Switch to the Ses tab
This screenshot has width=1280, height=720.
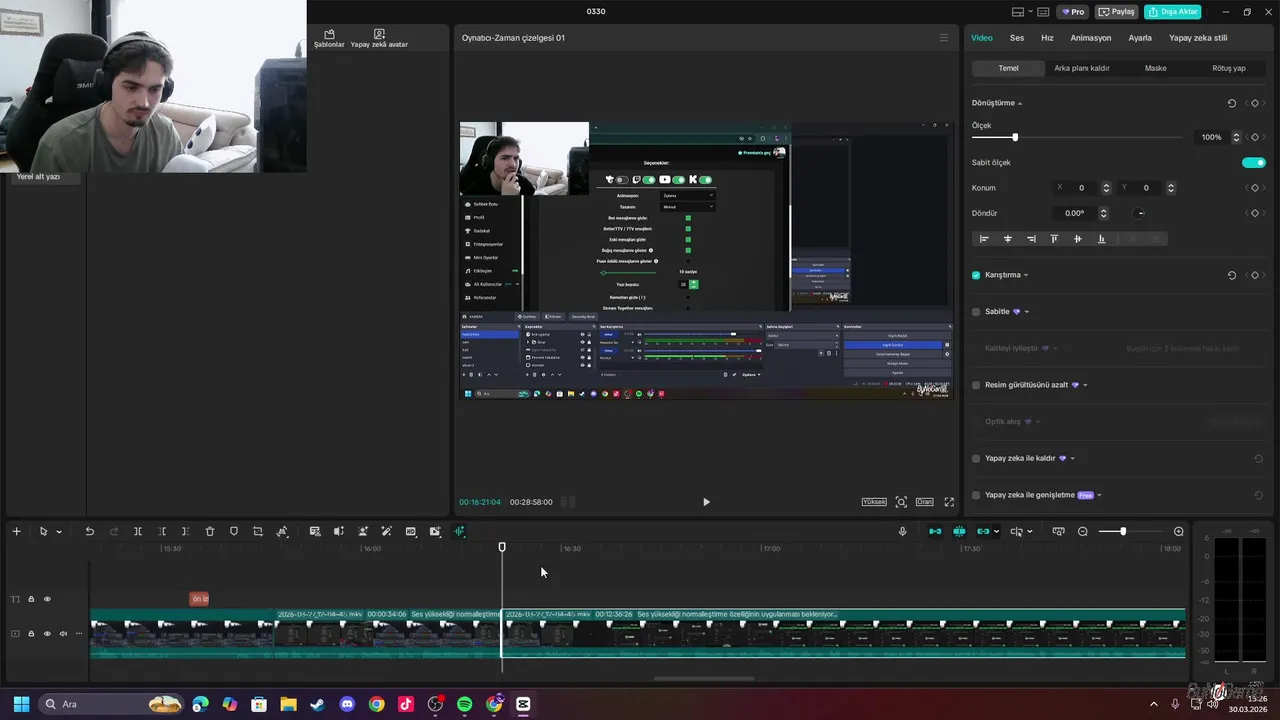point(1017,38)
